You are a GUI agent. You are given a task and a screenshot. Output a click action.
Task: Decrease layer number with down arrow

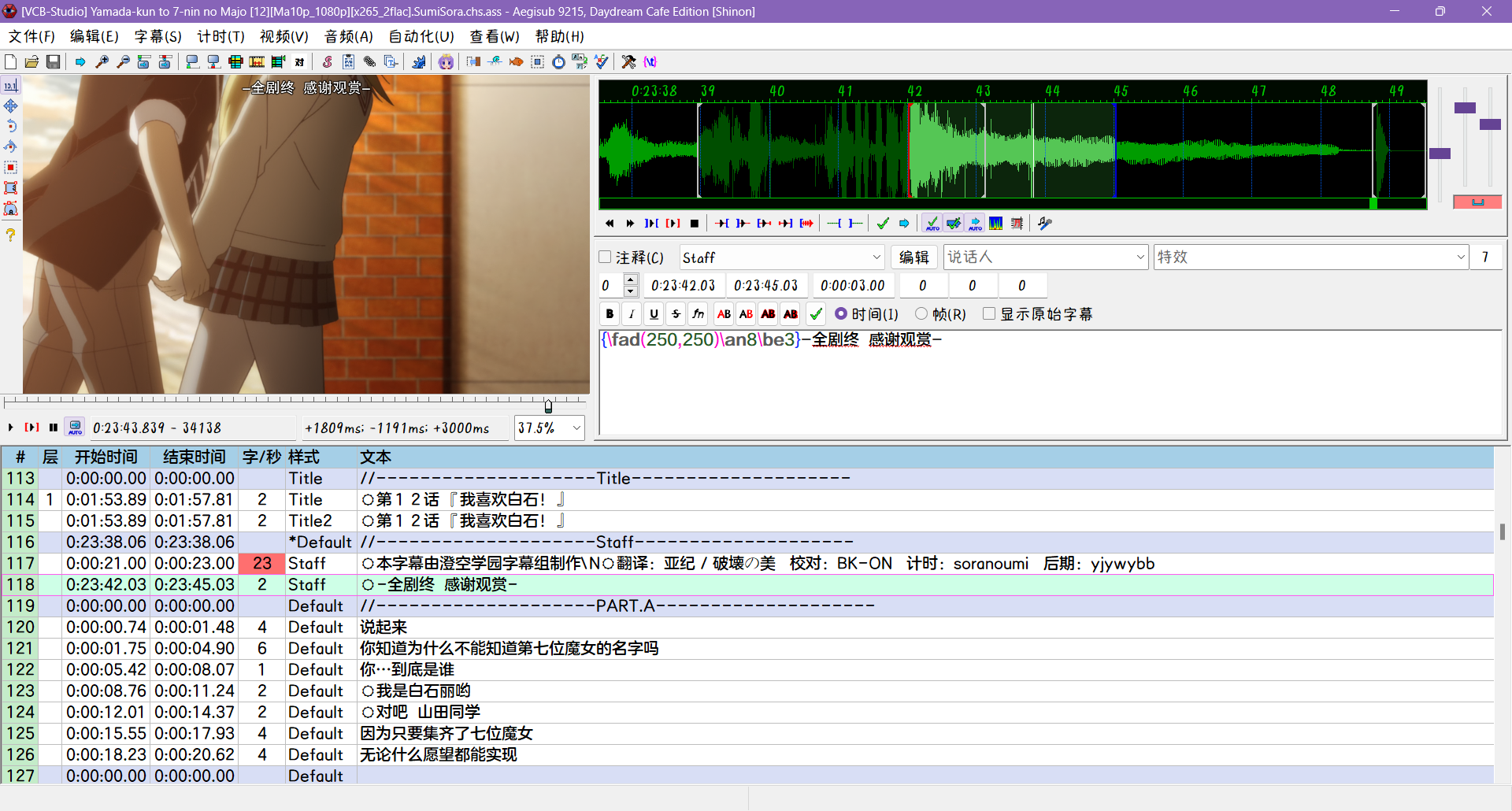[630, 291]
